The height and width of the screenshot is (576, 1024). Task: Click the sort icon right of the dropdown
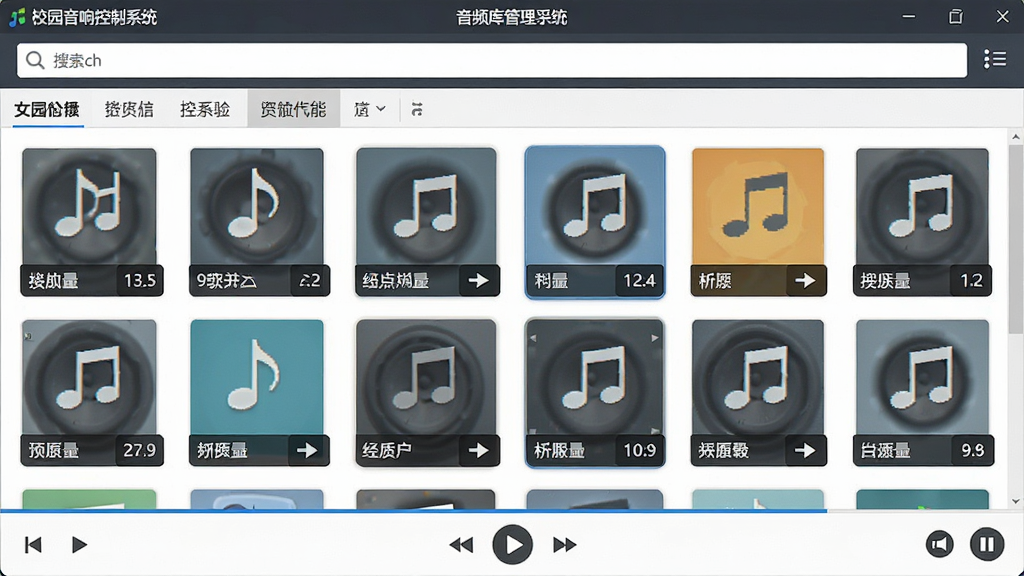tap(417, 109)
